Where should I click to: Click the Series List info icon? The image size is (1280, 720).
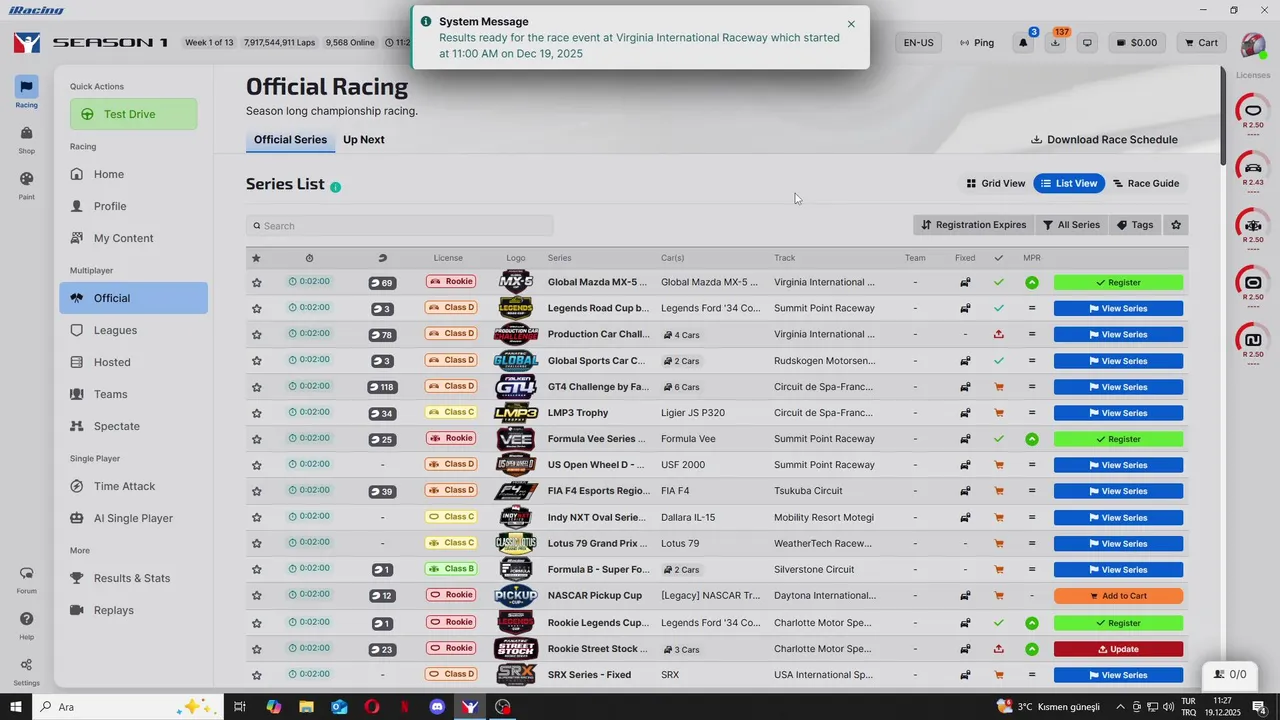pos(335,186)
